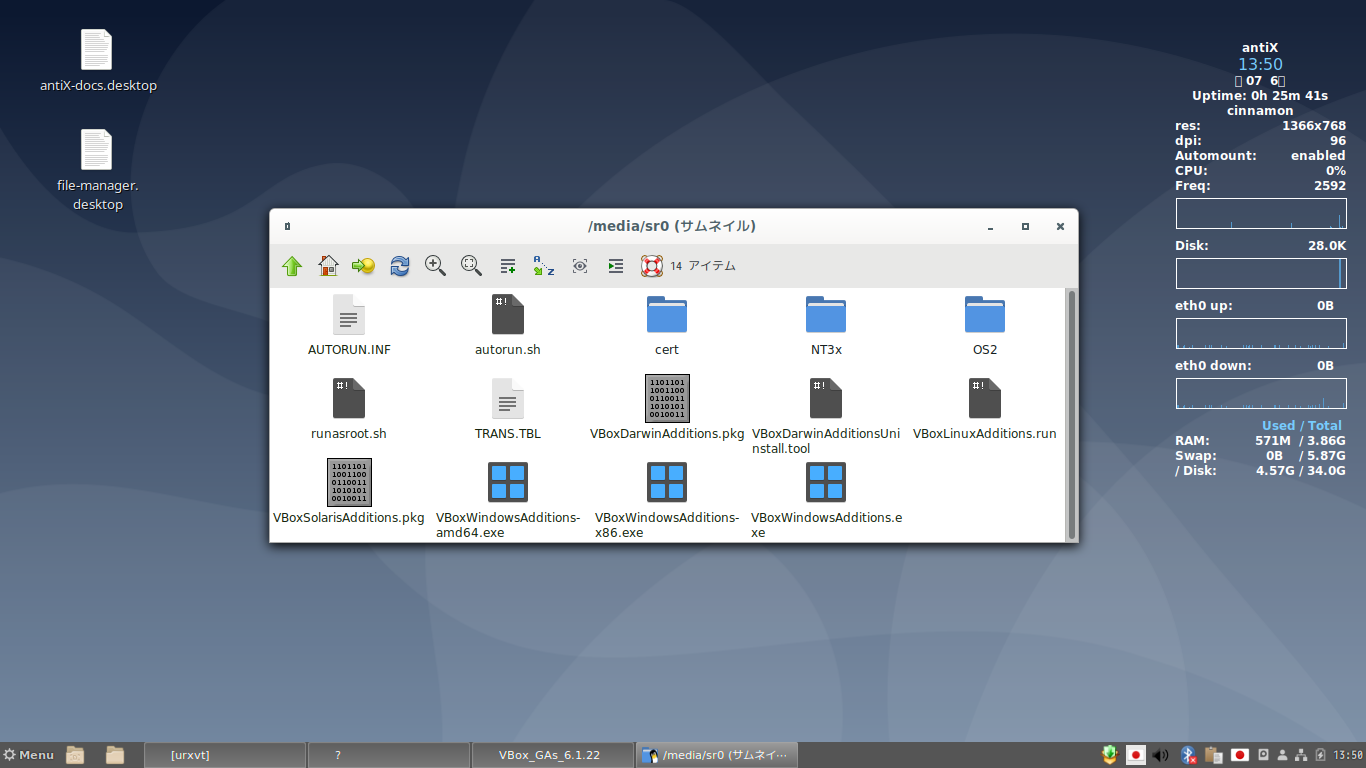This screenshot has height=768, width=1366.
Task: Select the AUTORUN.INF file
Action: (x=349, y=326)
